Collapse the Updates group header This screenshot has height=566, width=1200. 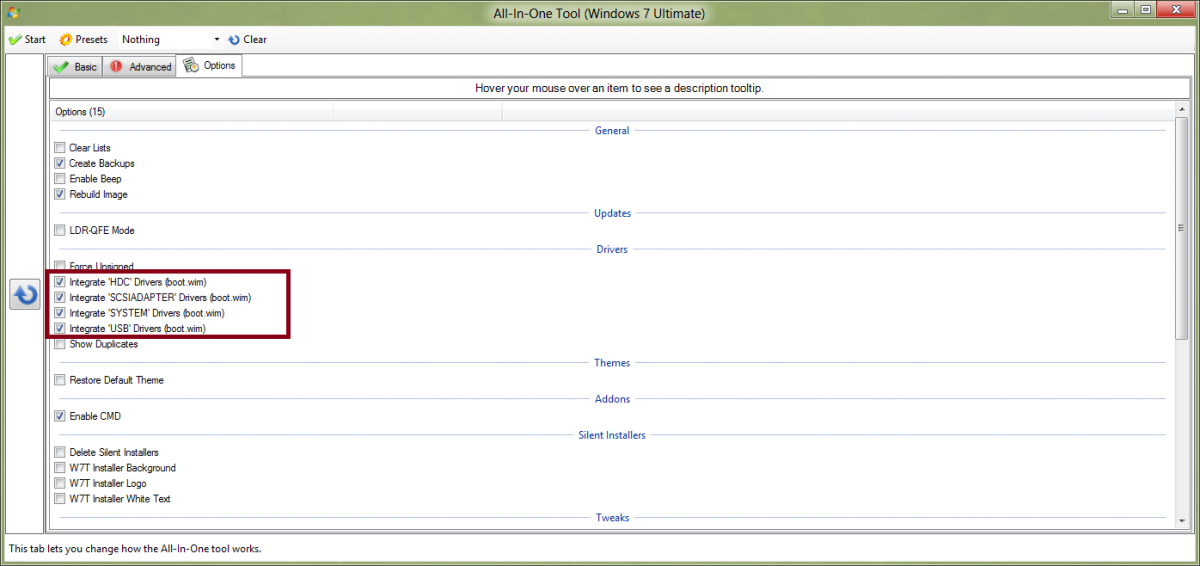[x=612, y=213]
